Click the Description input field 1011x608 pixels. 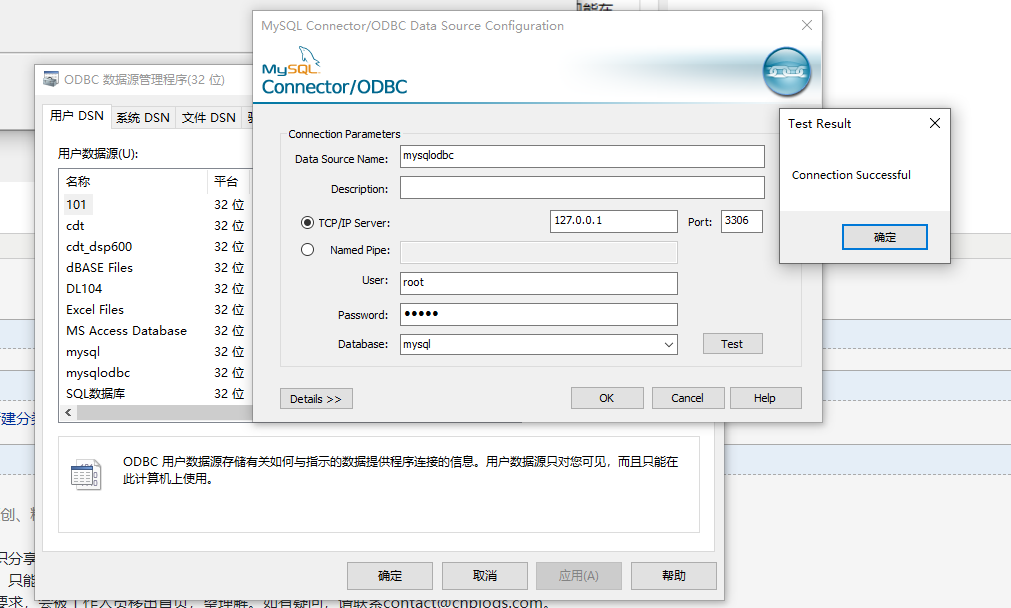pyautogui.click(x=582, y=188)
